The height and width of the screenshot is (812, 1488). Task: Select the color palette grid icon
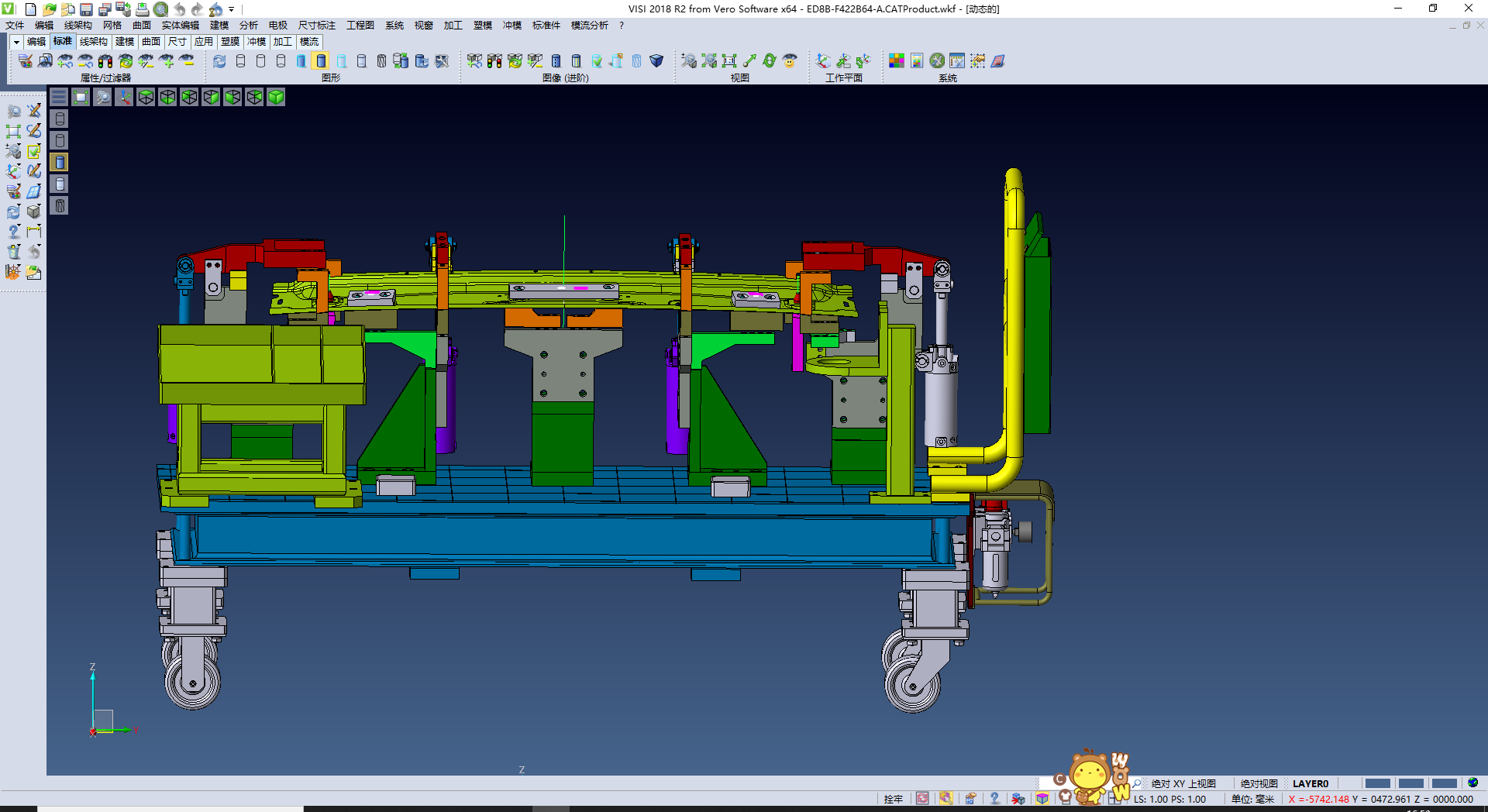pos(896,61)
